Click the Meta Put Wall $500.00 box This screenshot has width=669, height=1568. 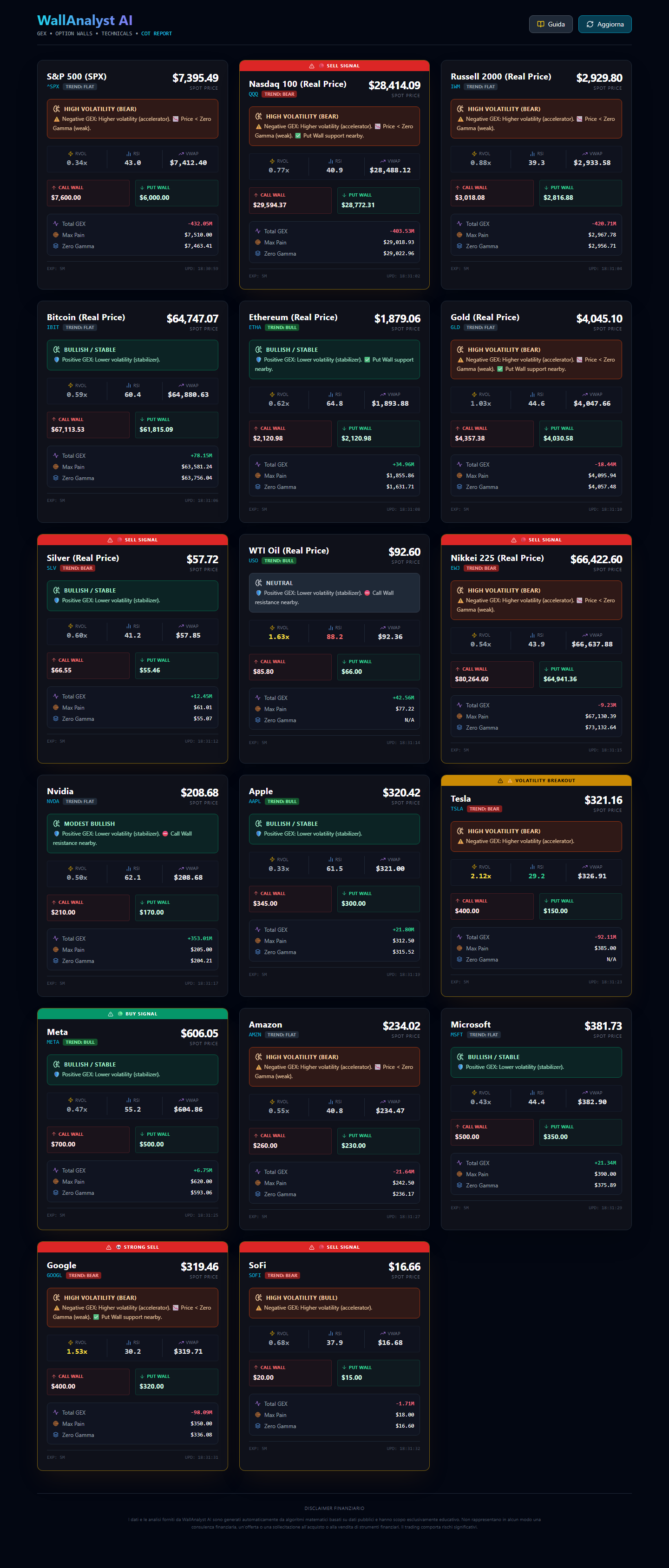click(177, 1140)
